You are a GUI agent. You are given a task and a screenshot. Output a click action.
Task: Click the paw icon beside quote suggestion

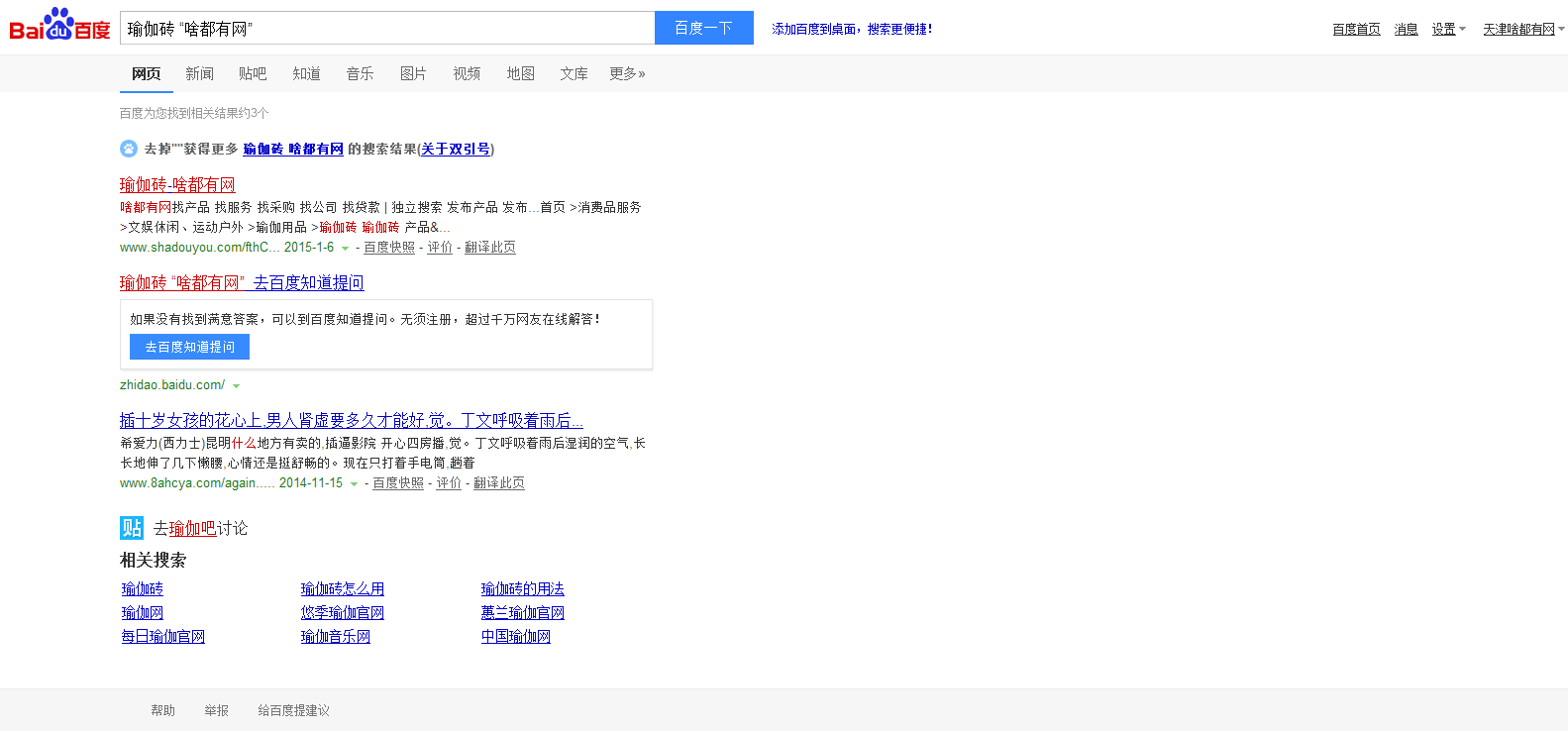[129, 149]
